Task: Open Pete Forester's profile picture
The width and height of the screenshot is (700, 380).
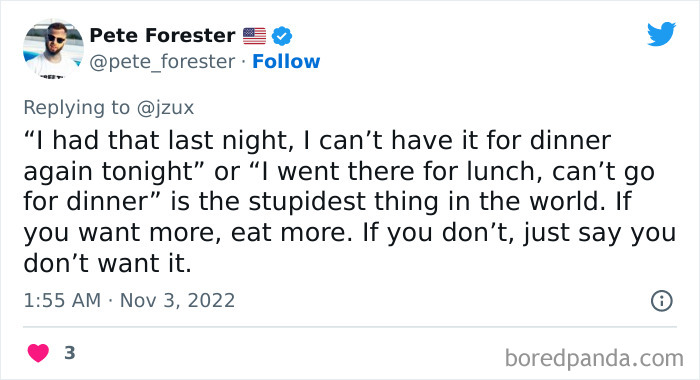Action: (x=53, y=49)
